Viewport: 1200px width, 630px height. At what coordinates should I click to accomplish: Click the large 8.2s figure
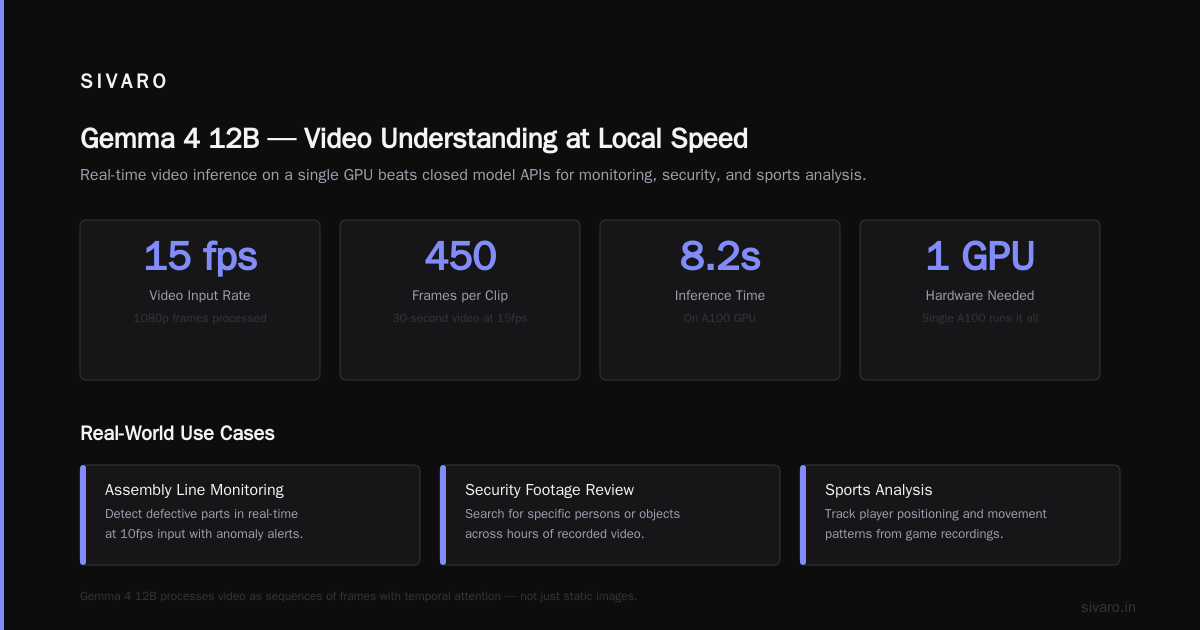720,256
